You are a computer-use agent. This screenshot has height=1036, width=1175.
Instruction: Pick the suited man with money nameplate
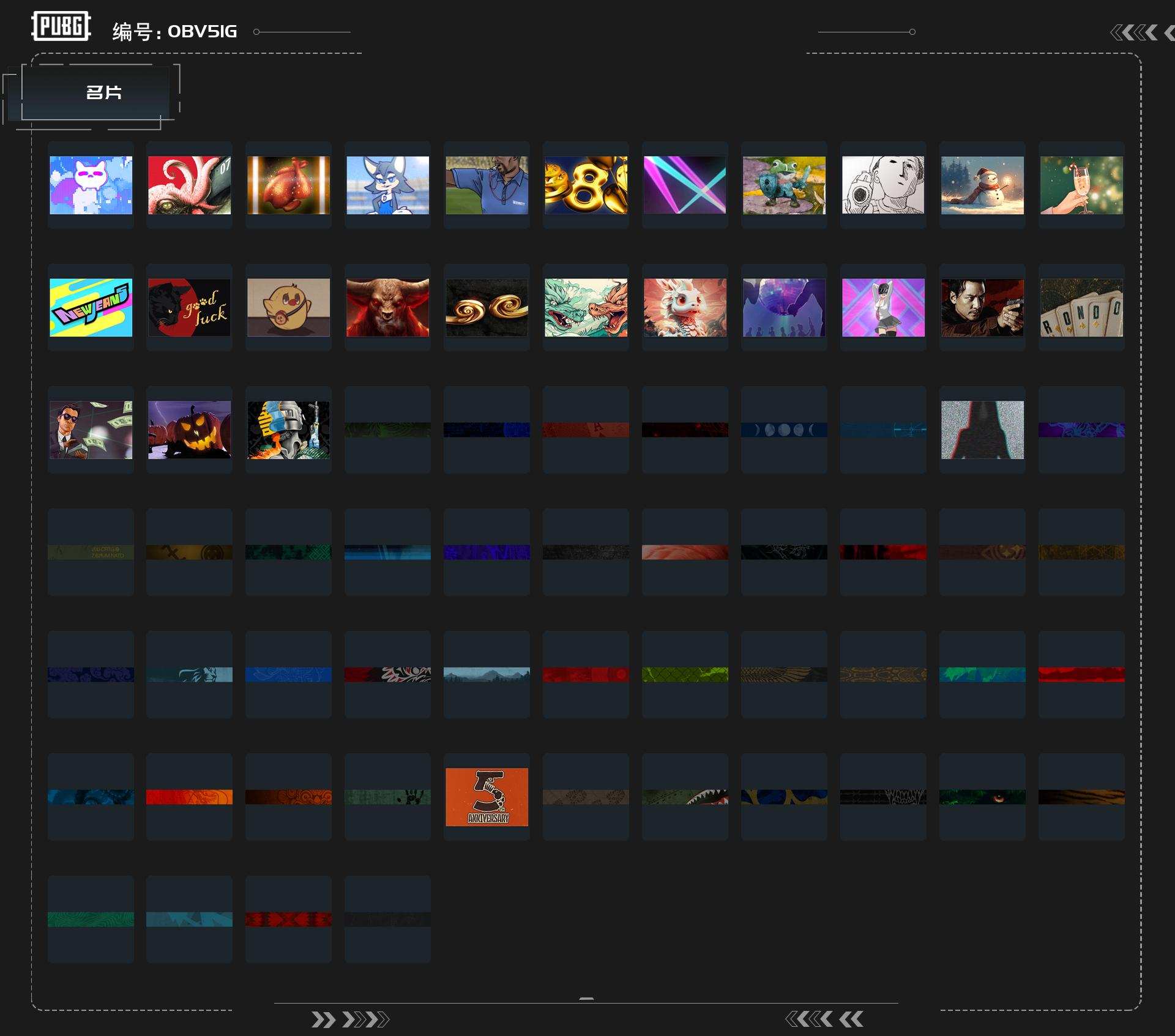pos(91,430)
